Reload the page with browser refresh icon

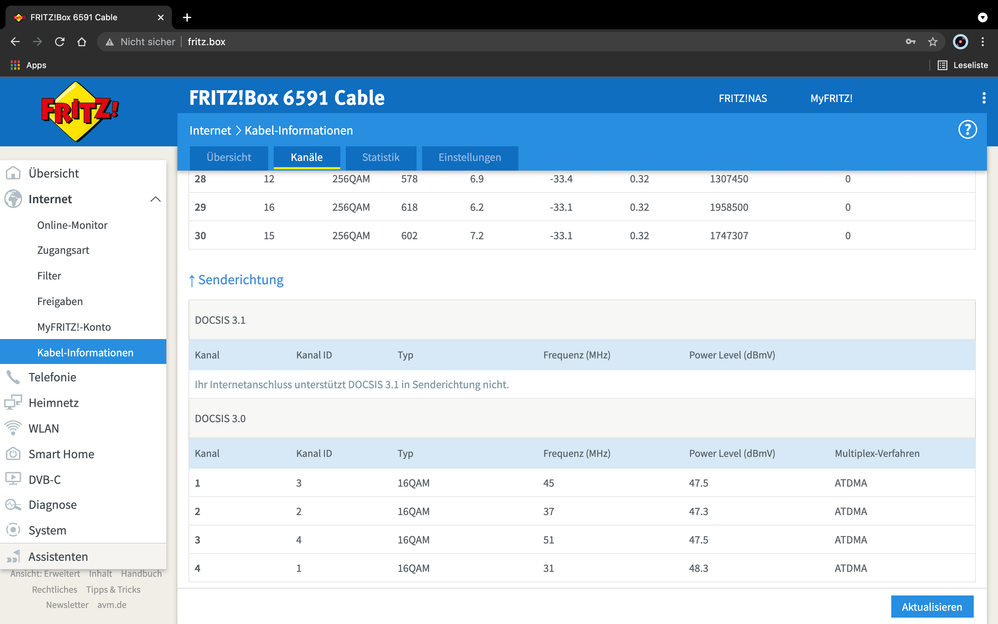pyautogui.click(x=59, y=42)
